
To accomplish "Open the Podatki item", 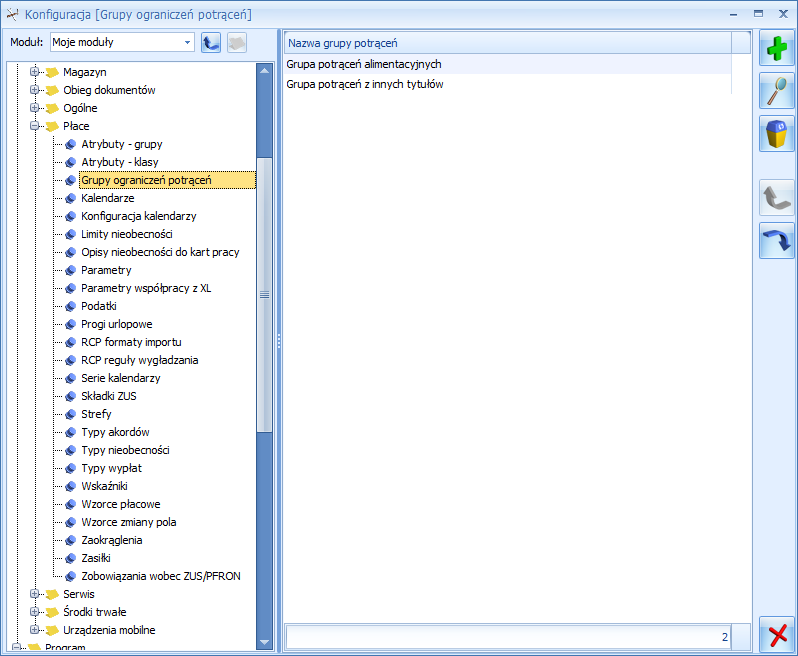I will click(x=99, y=306).
